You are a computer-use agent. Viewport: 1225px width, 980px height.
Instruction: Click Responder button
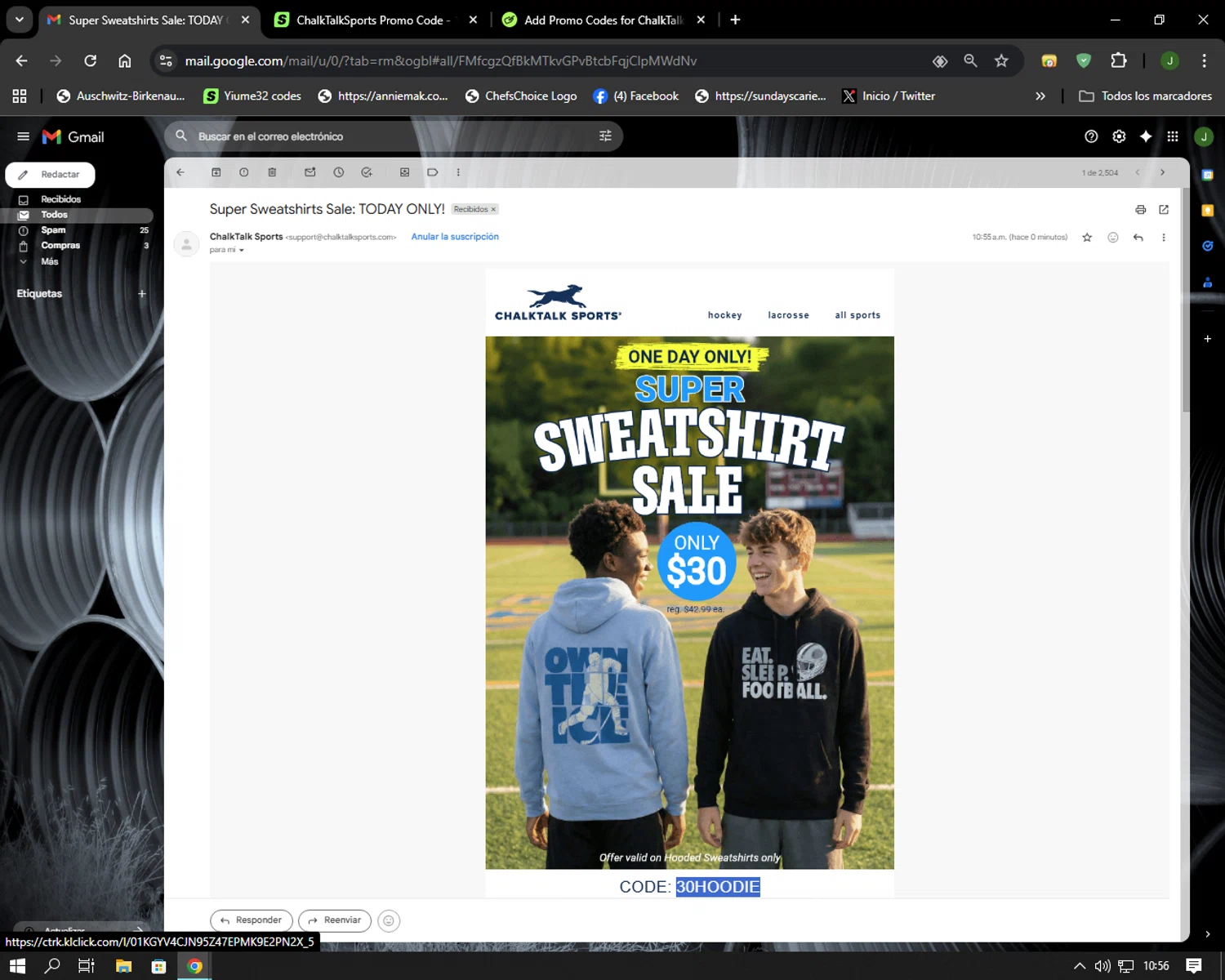click(x=251, y=920)
